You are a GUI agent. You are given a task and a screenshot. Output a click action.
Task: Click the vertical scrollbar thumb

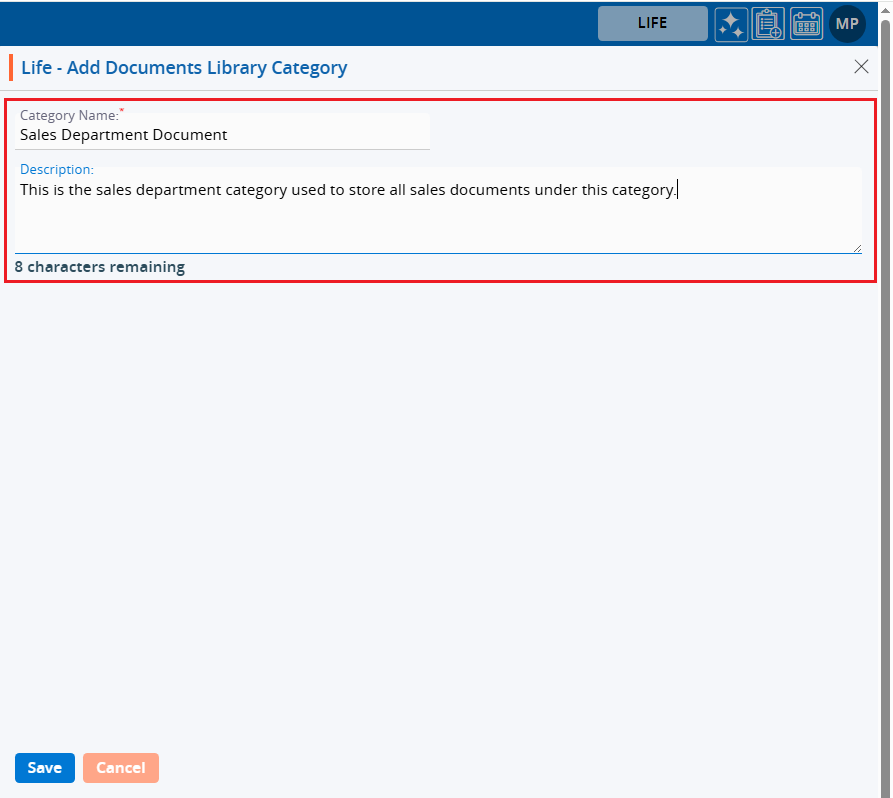(x=885, y=400)
